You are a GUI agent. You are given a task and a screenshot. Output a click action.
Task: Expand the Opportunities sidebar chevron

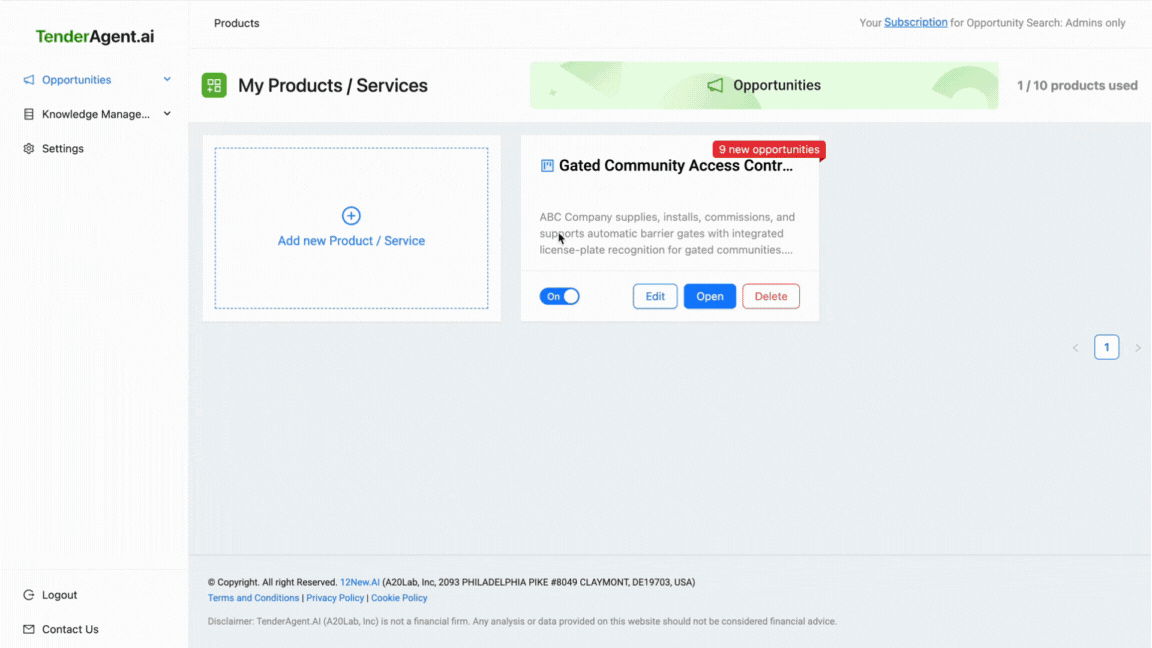167,80
